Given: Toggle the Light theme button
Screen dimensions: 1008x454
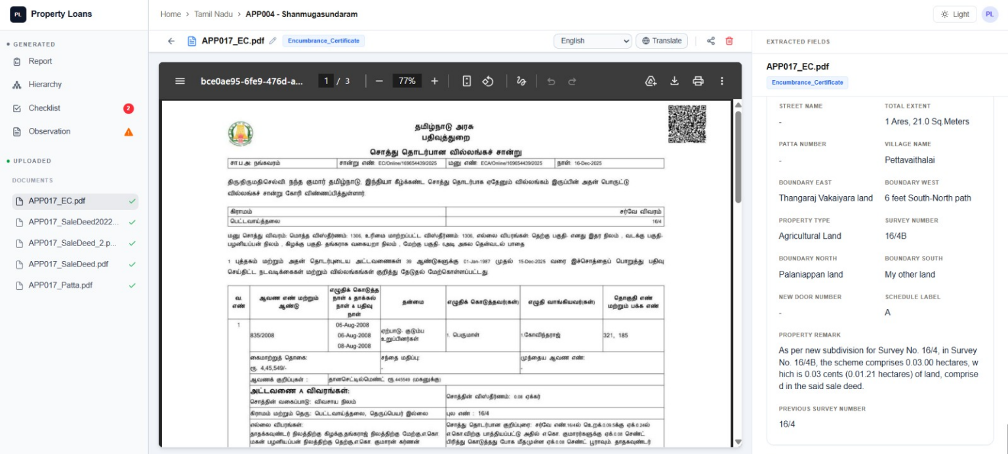Looking at the screenshot, I should 955,14.
